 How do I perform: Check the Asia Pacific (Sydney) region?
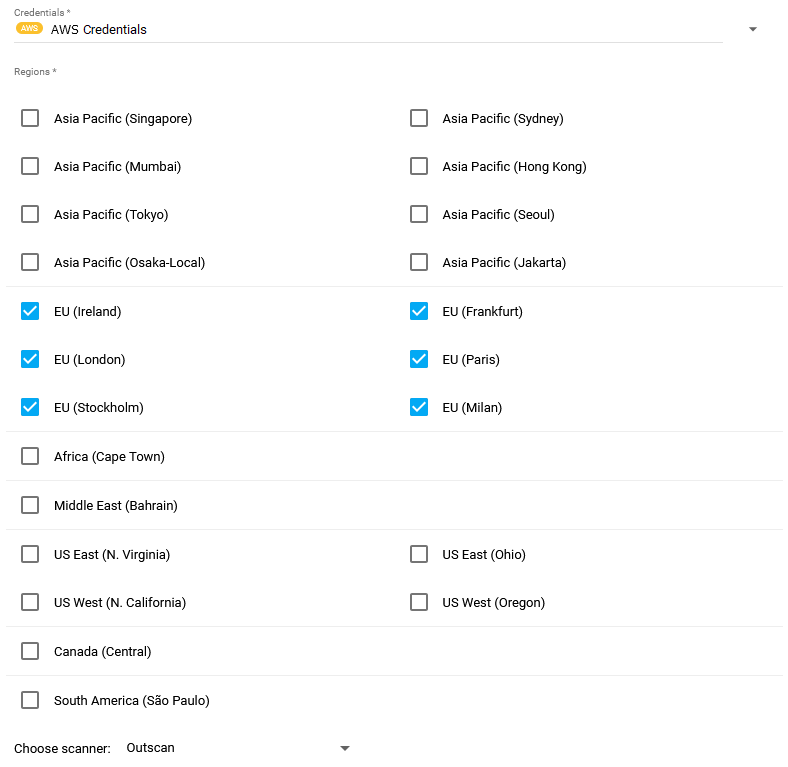(419, 119)
